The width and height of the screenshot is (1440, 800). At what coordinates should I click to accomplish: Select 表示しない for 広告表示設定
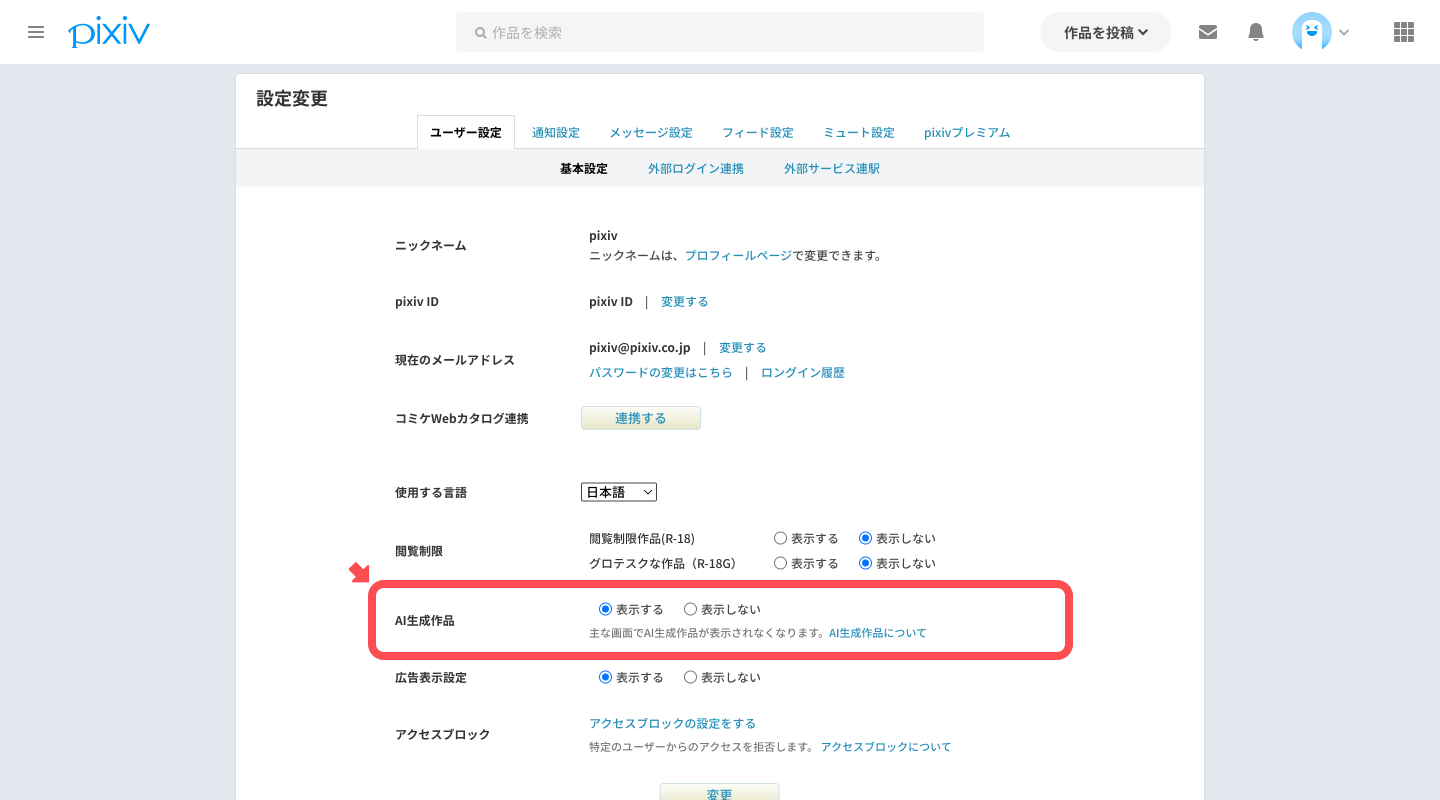(x=690, y=677)
